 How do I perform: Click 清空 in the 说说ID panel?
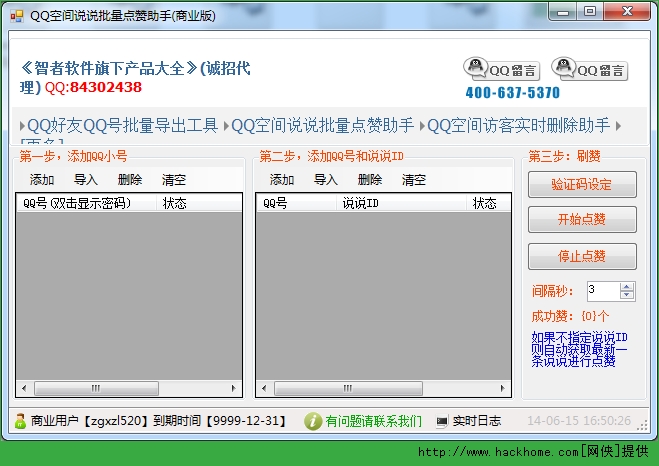414,180
